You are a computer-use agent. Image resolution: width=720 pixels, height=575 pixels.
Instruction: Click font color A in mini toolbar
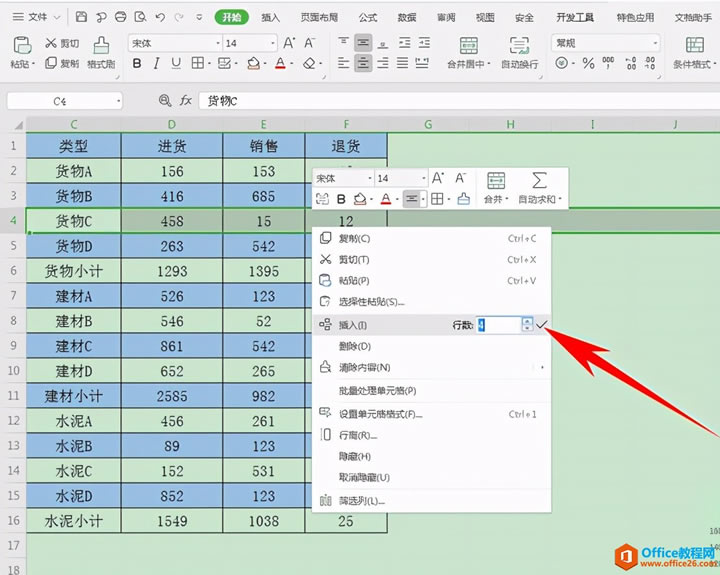click(386, 199)
